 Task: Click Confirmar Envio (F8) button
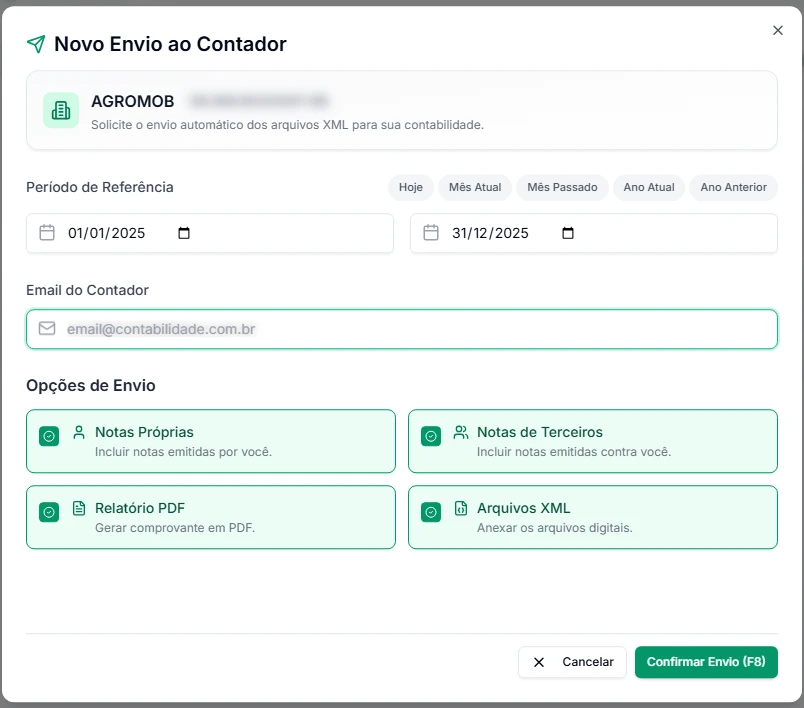(x=706, y=662)
